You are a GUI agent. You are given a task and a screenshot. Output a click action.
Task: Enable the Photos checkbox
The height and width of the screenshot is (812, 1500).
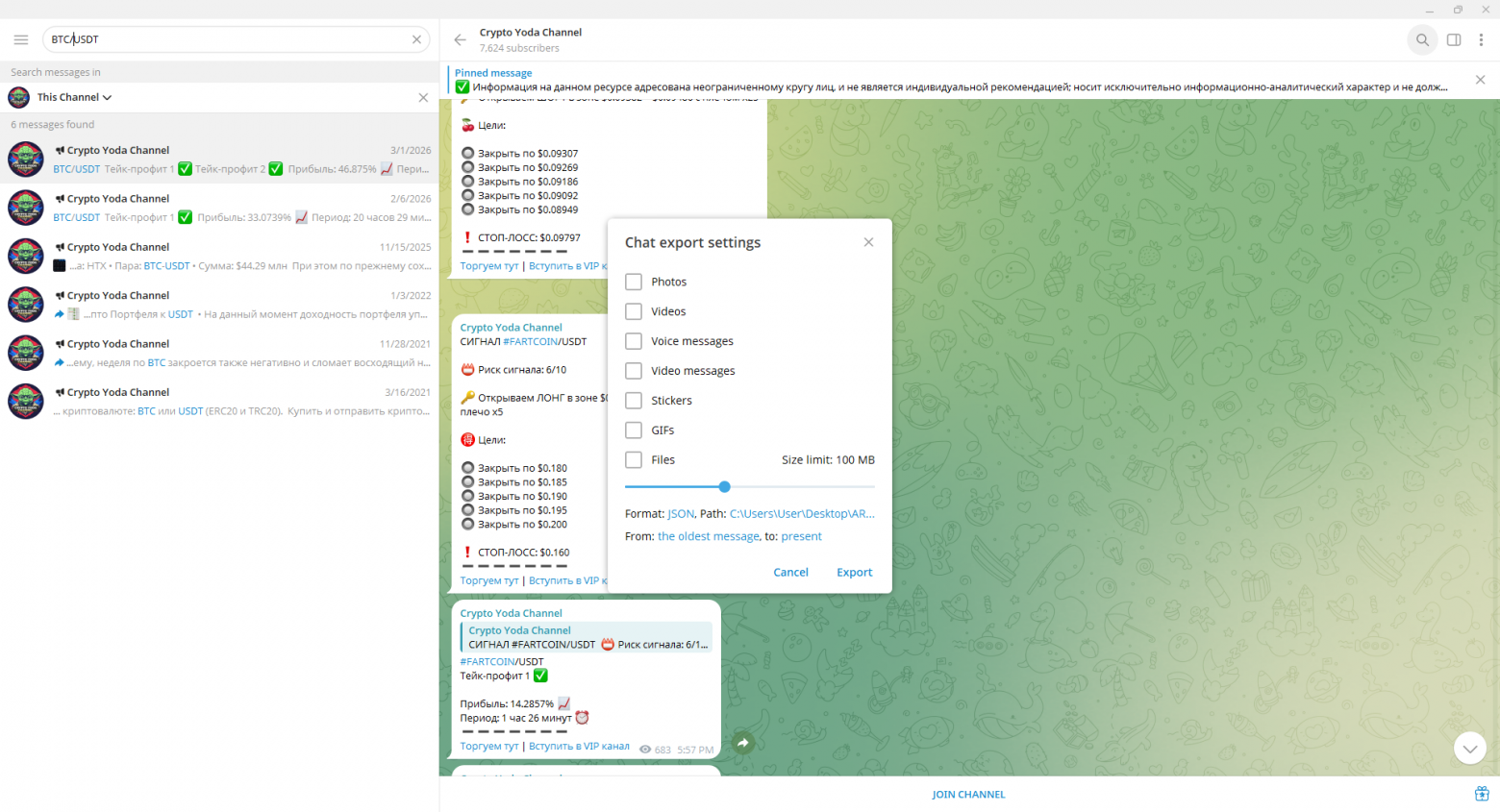pyautogui.click(x=634, y=282)
